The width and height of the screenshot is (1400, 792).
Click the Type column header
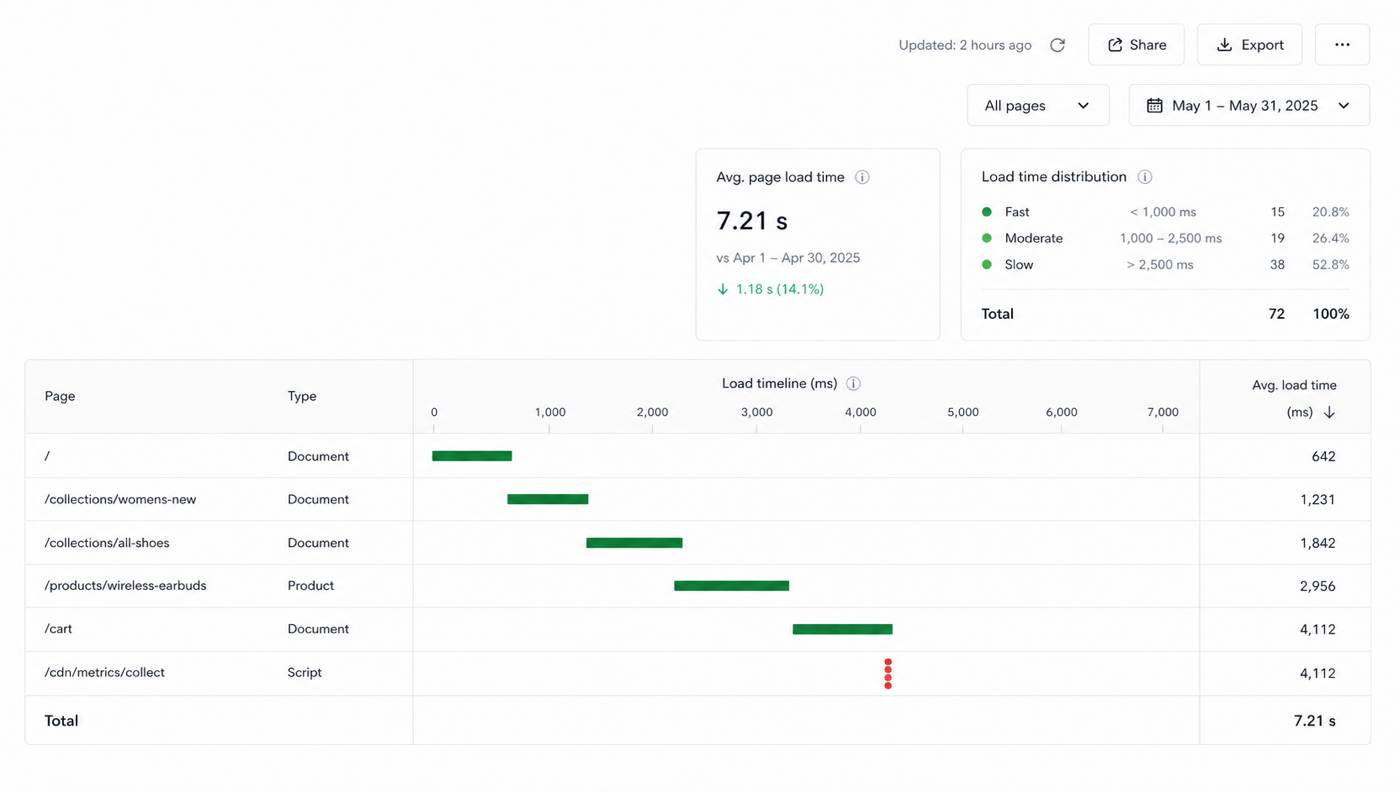point(302,396)
